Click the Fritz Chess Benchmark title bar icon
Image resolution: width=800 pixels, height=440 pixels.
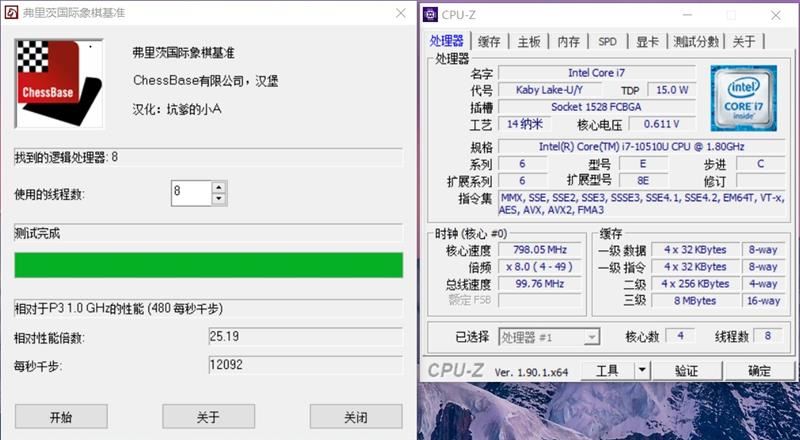(x=10, y=13)
